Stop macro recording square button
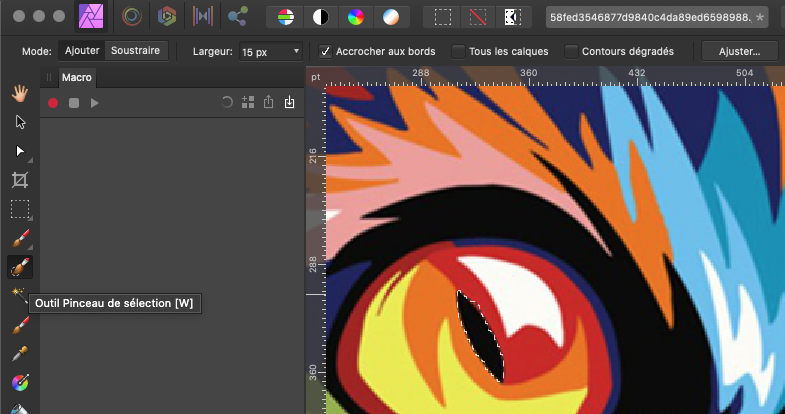Viewport: 785px width, 414px height. click(74, 103)
